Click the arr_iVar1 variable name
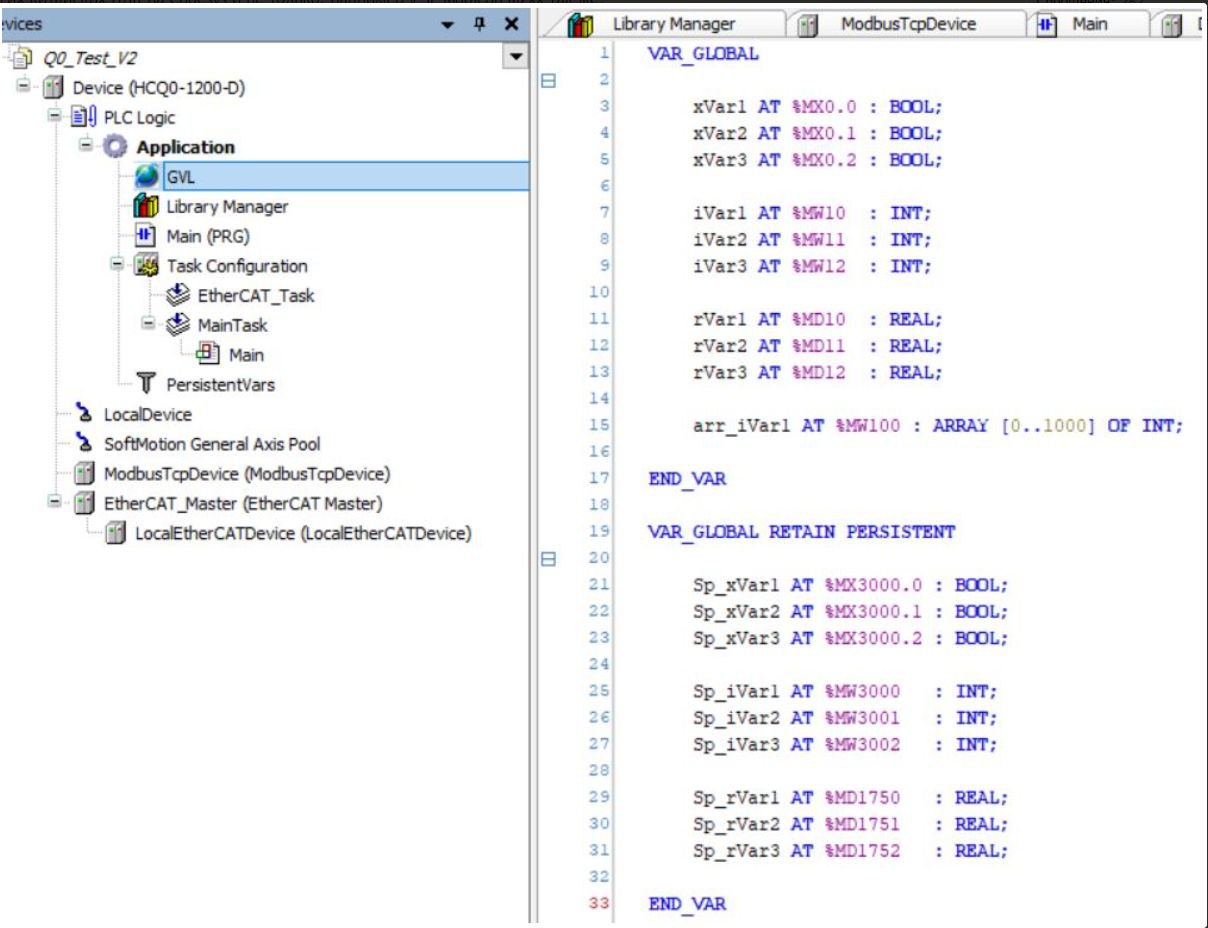The image size is (1208, 928). point(742,426)
